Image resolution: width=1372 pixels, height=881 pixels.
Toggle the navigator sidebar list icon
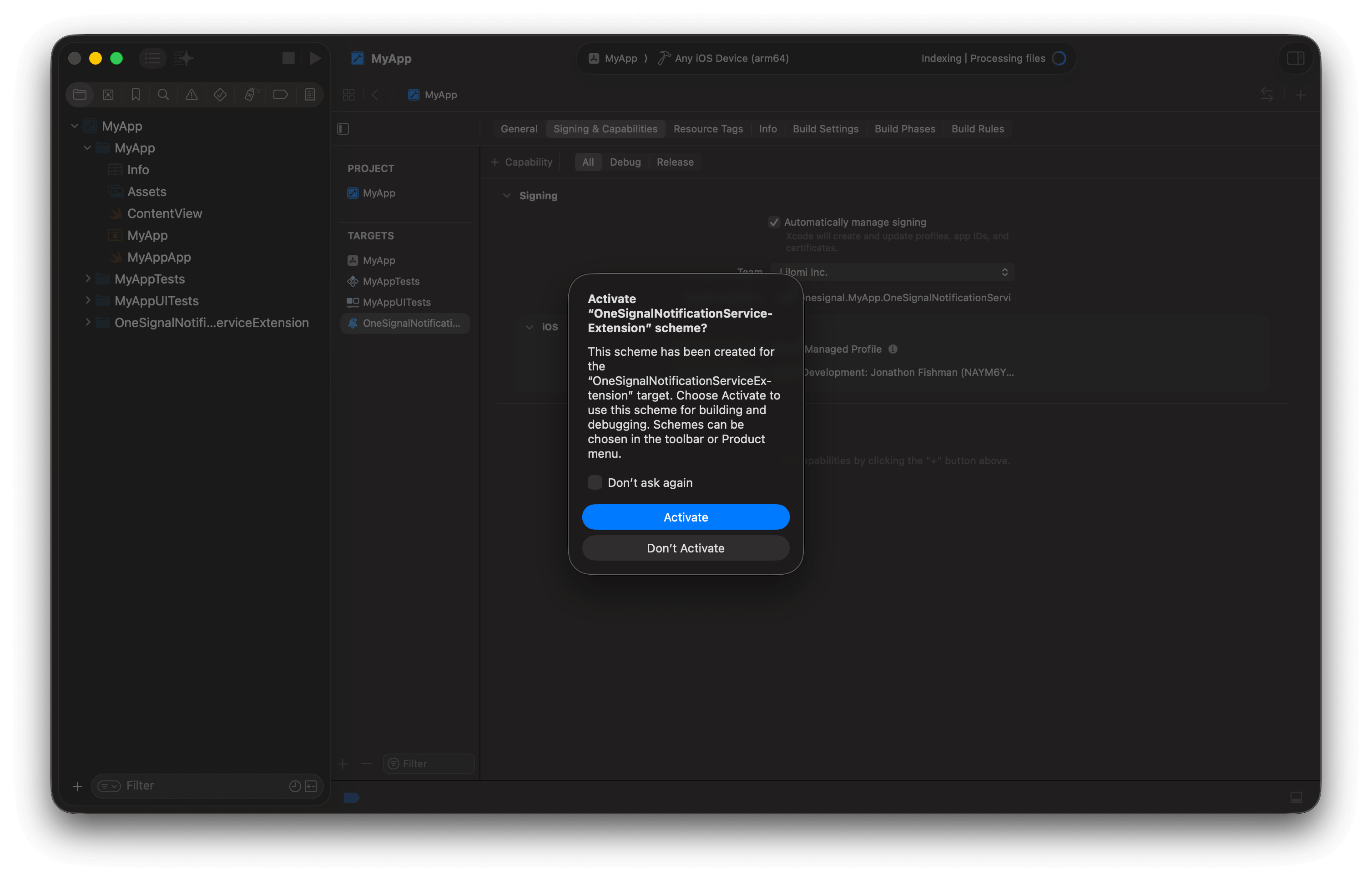coord(152,58)
